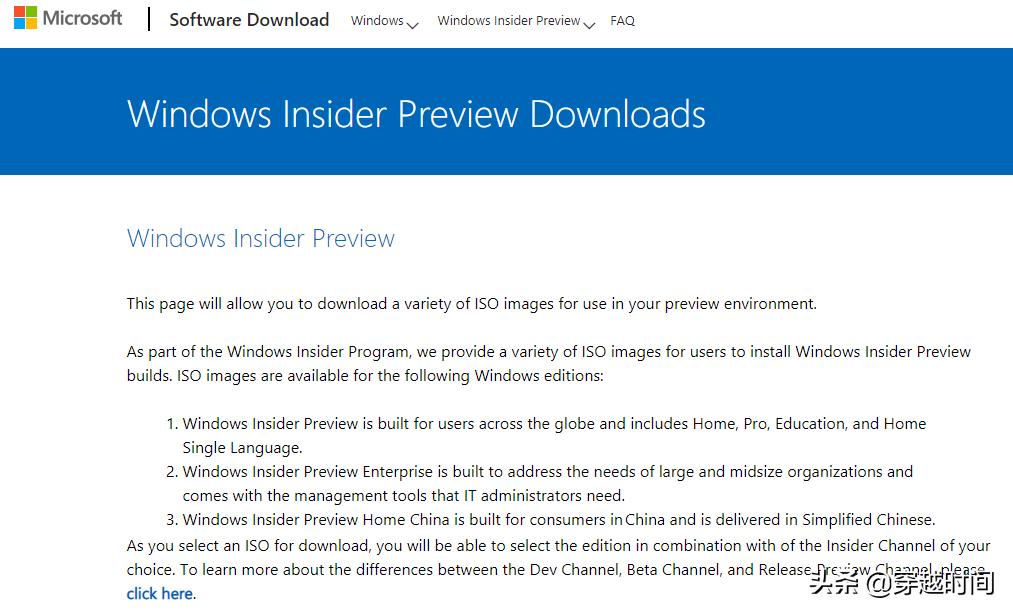
Task: Click the Windows Insider Preview section heading
Action: click(260, 238)
